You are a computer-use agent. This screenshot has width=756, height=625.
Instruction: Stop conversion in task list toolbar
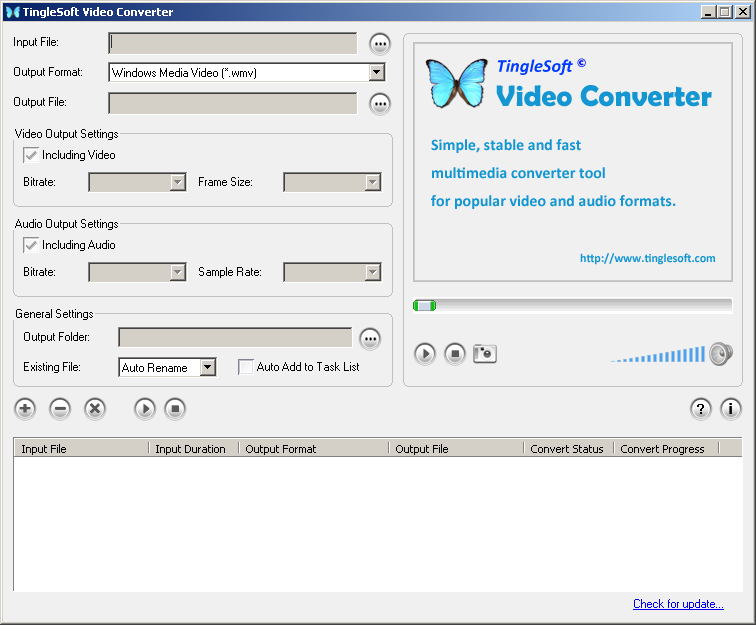pos(175,409)
